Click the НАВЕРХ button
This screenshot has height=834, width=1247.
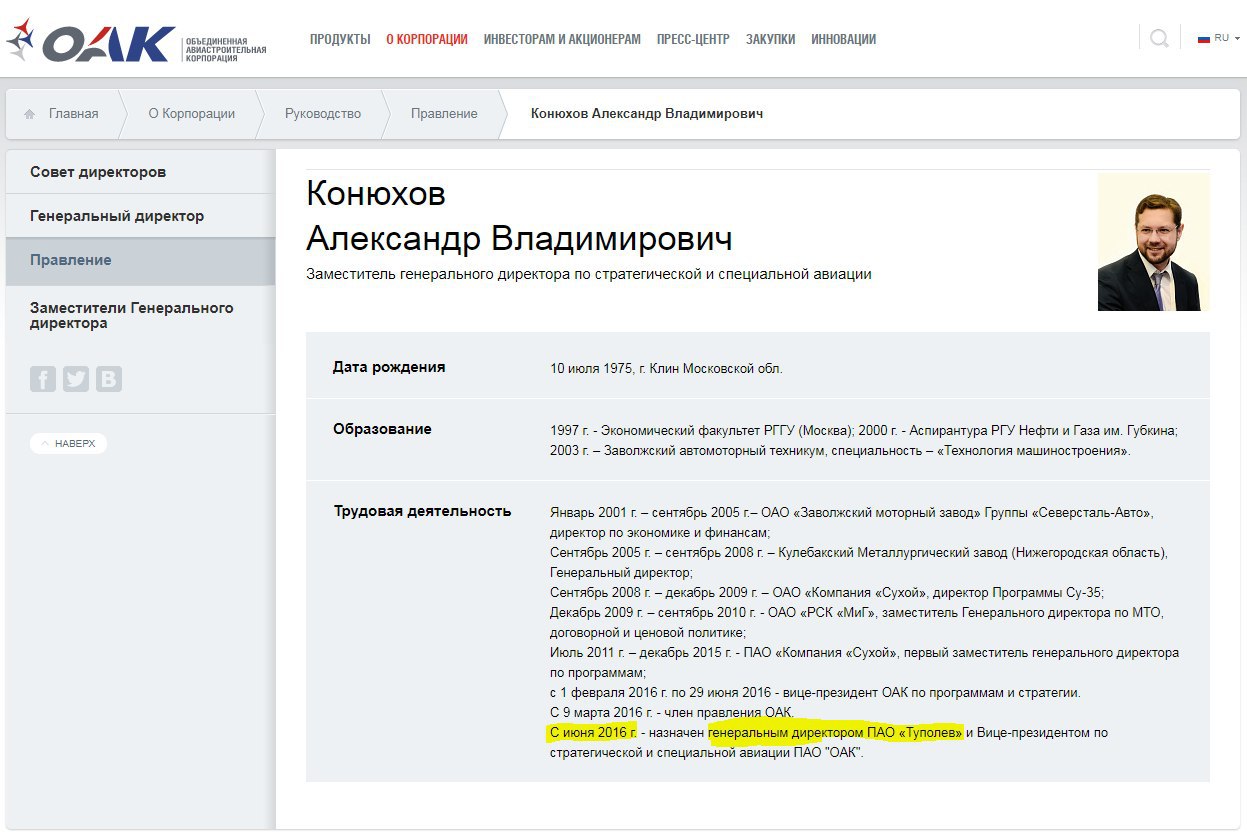(68, 443)
